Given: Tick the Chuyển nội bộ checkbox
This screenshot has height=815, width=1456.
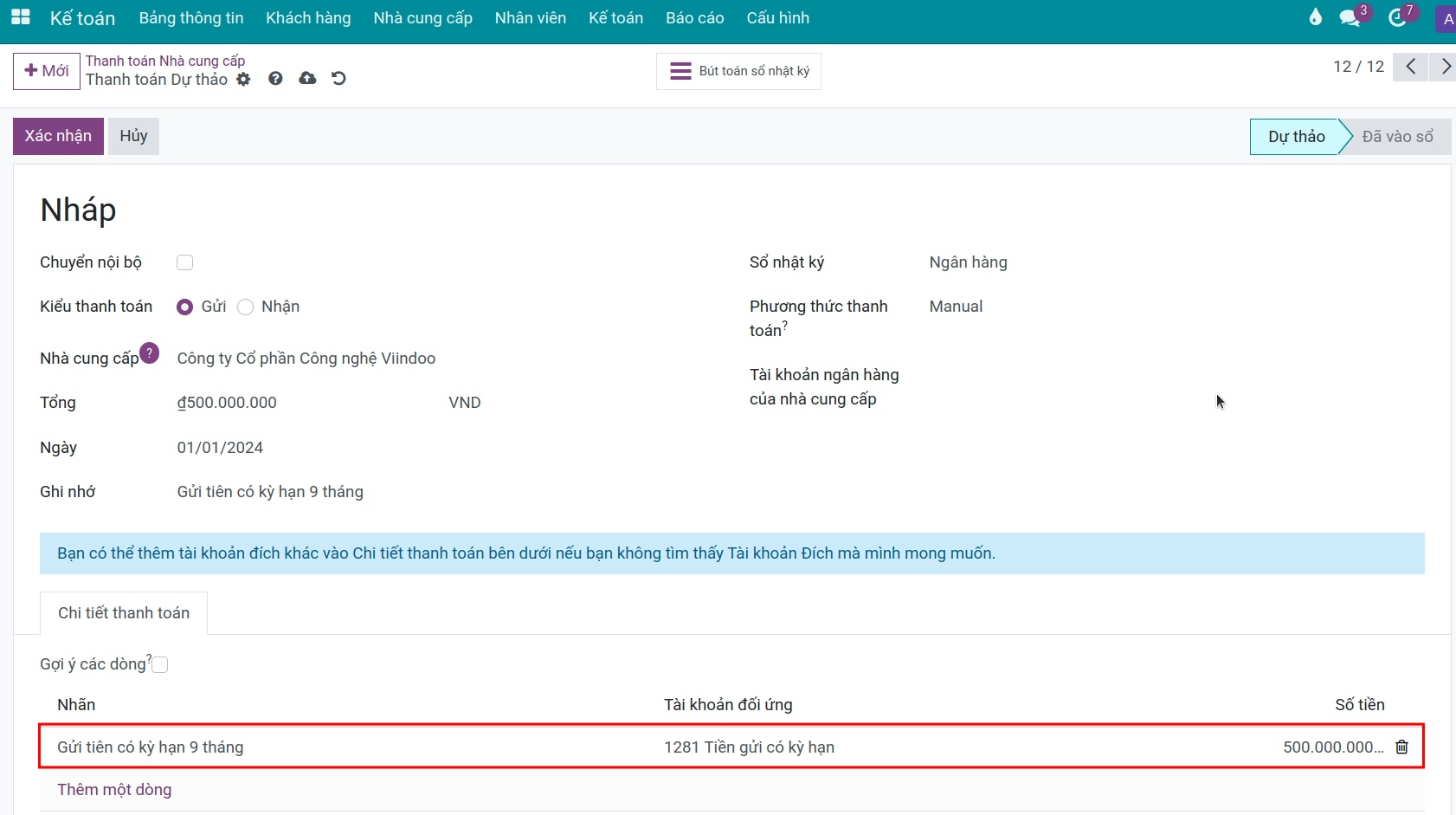Looking at the screenshot, I should 184,262.
